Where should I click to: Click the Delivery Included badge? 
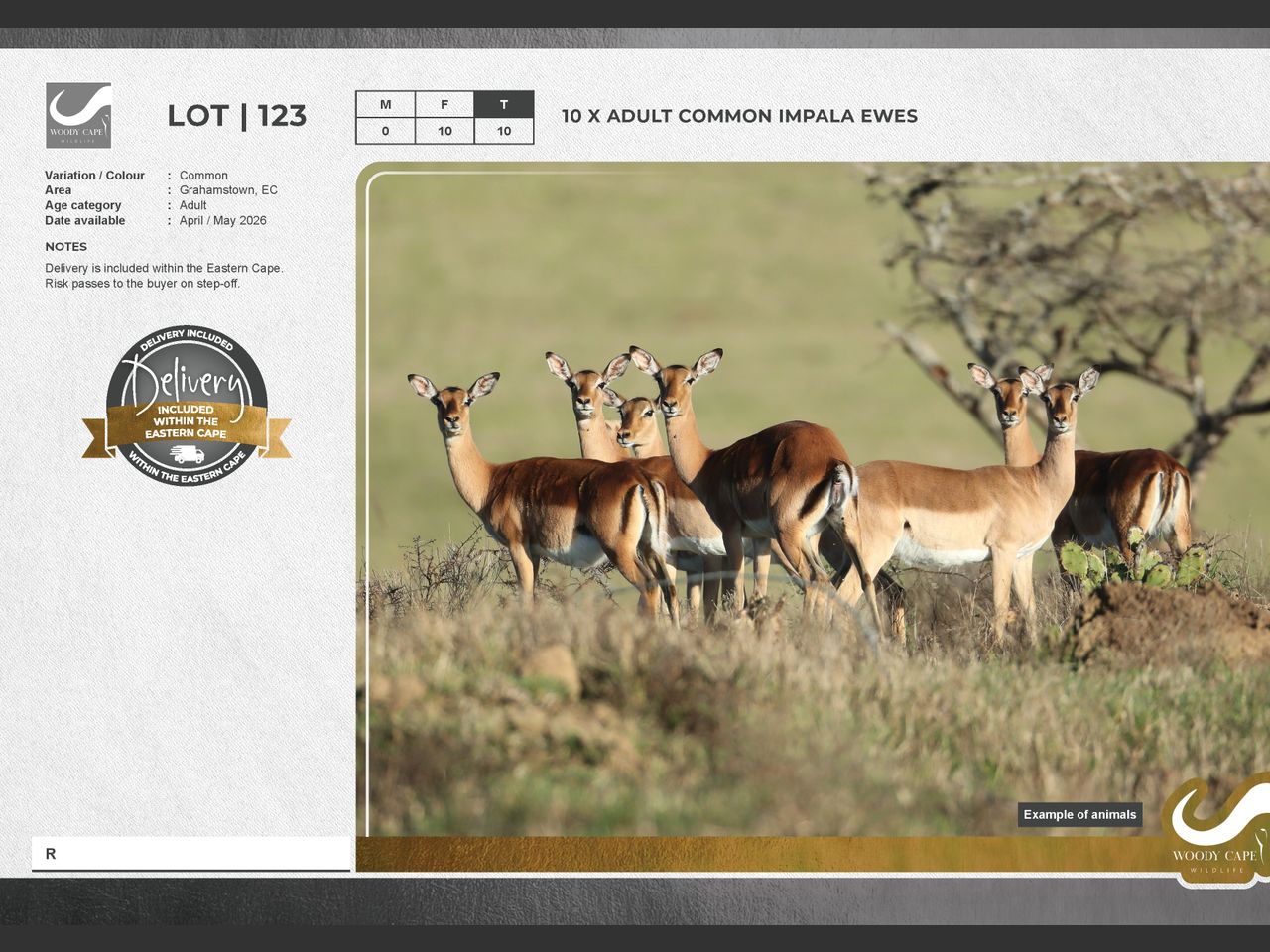coord(187,406)
